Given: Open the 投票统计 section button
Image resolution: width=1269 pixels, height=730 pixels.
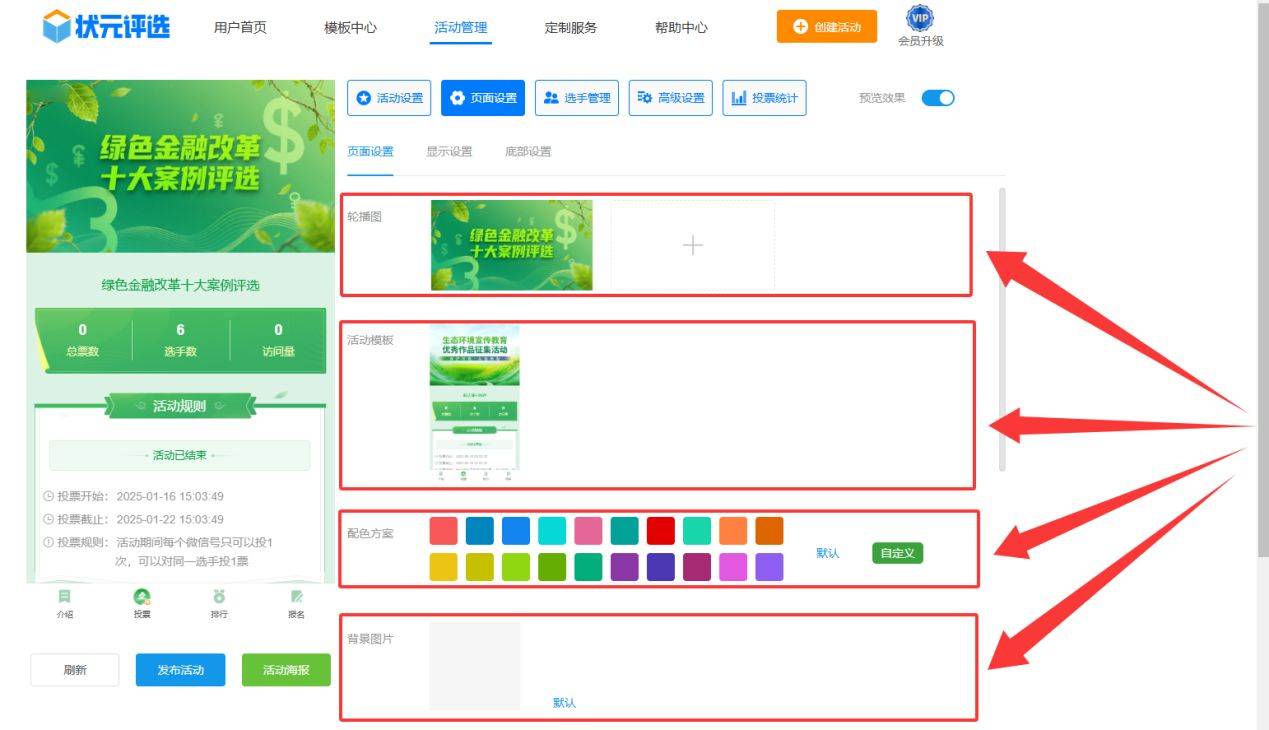Looking at the screenshot, I should coord(765,98).
